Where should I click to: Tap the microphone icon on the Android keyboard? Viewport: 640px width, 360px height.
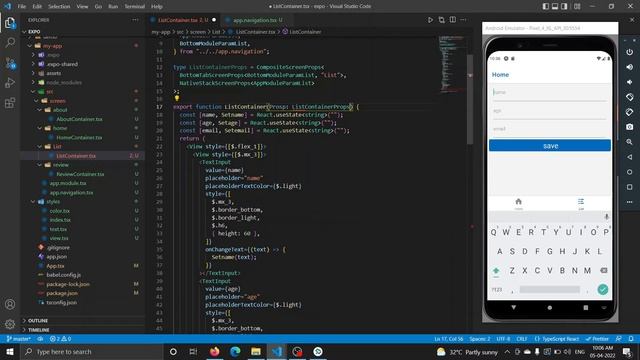click(x=606, y=217)
